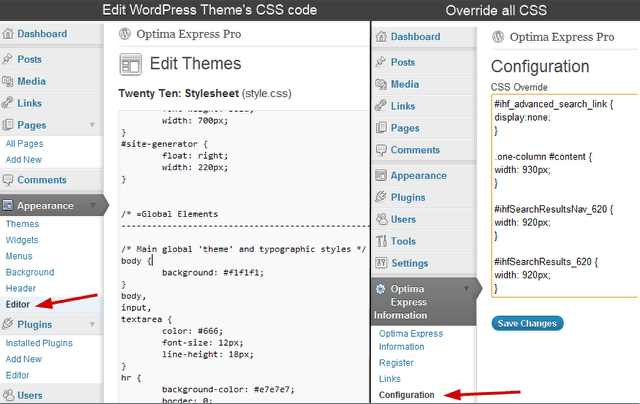Viewport: 640px width, 404px height.
Task: Click the Optima Express gear icon
Action: pyautogui.click(x=380, y=289)
